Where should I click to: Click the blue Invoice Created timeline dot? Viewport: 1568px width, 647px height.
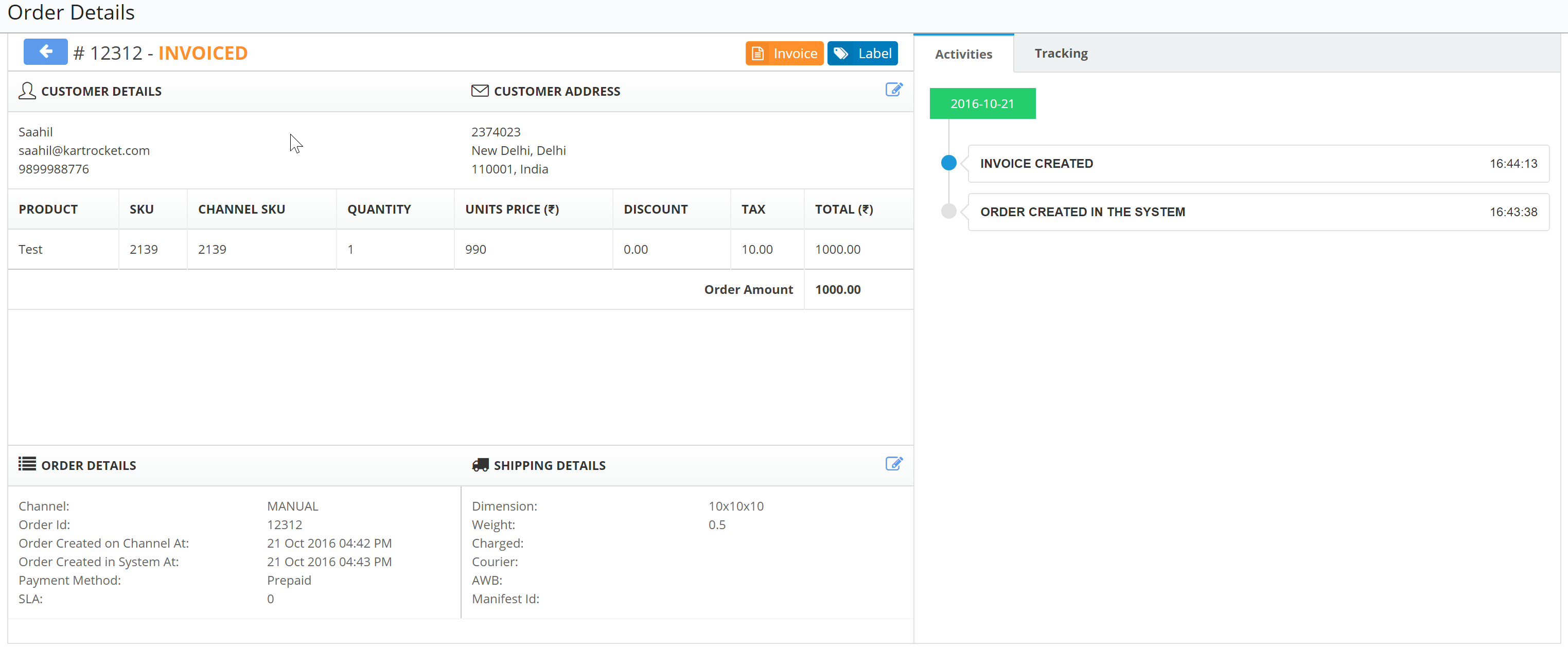coord(948,163)
